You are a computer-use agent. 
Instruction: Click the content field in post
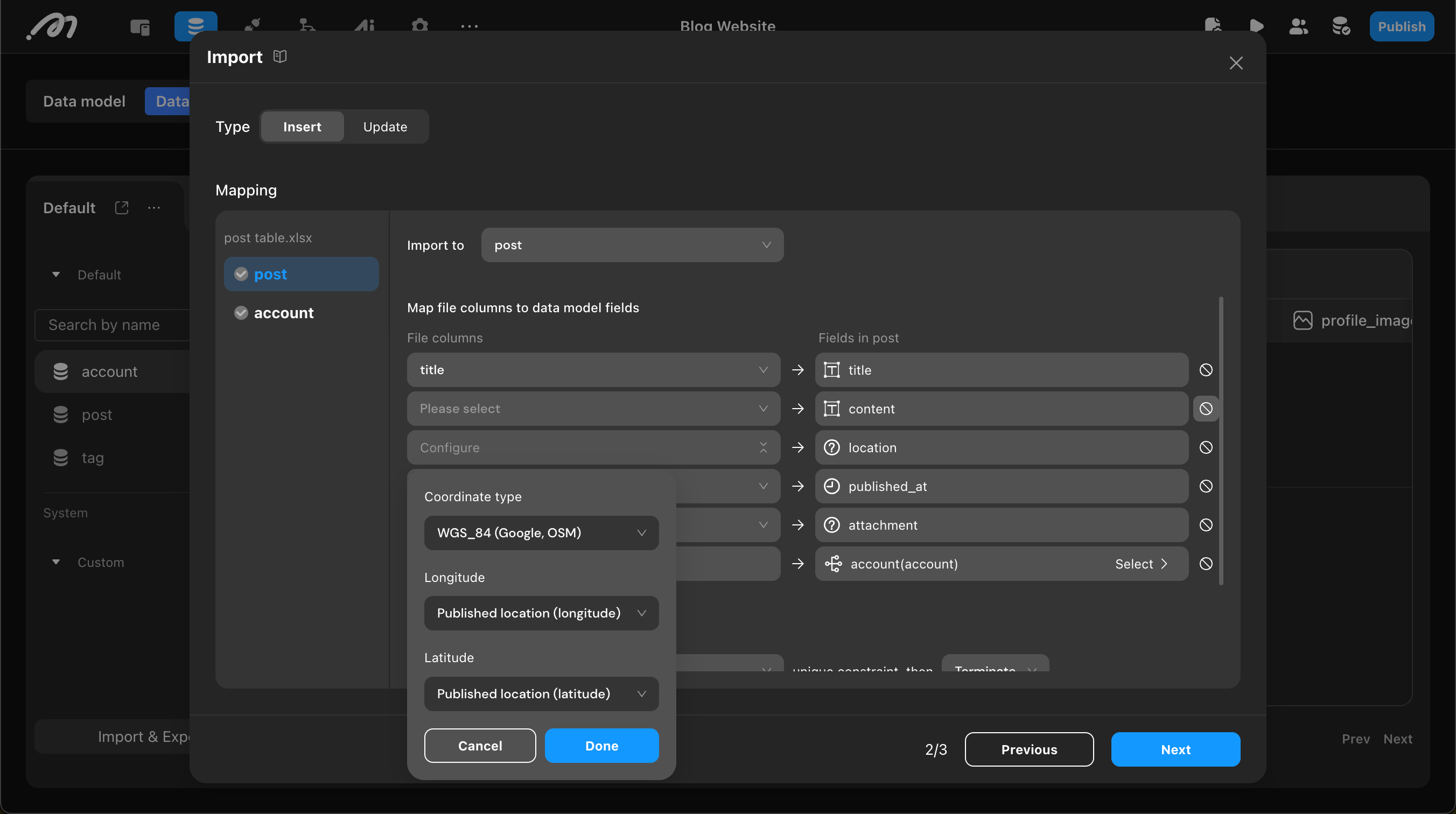(1002, 409)
